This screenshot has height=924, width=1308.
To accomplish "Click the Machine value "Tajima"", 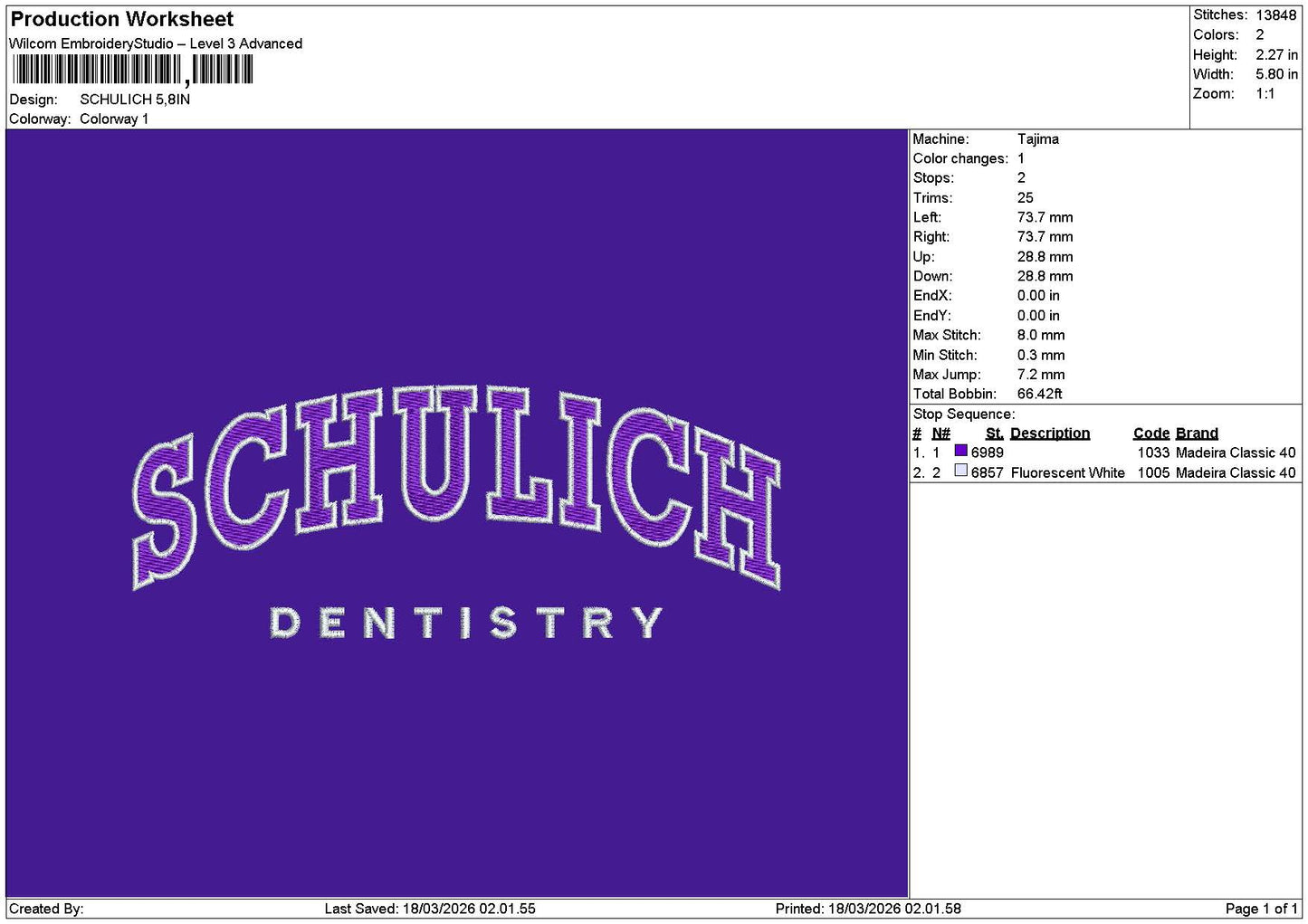I will (1038, 139).
